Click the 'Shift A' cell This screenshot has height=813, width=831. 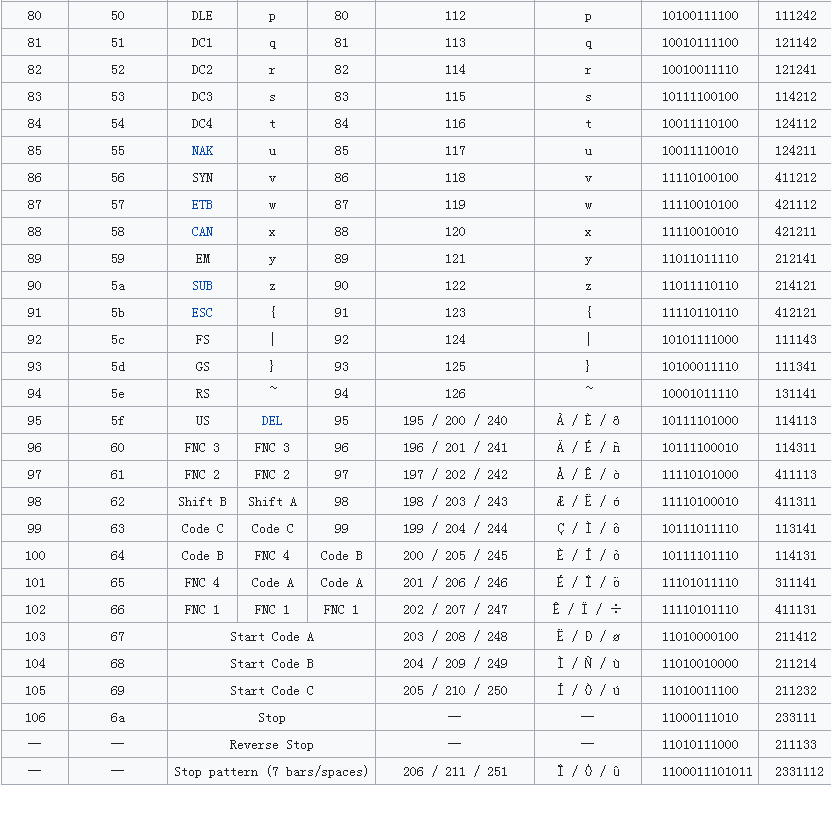(272, 502)
